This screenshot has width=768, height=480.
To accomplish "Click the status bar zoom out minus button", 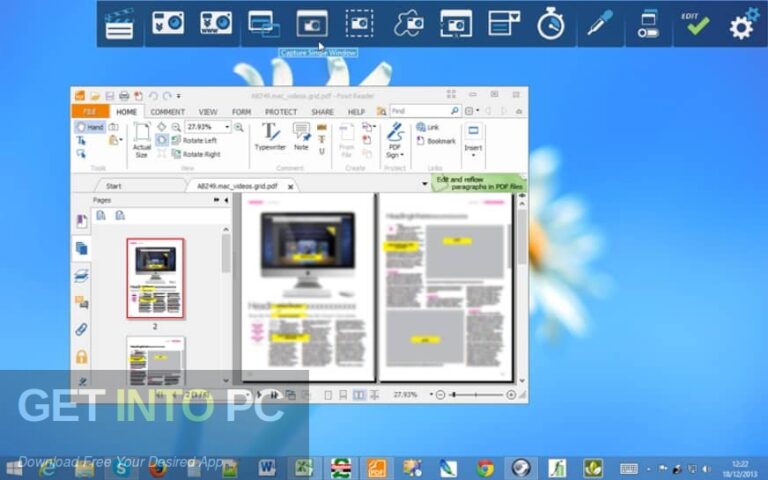I will 440,395.
